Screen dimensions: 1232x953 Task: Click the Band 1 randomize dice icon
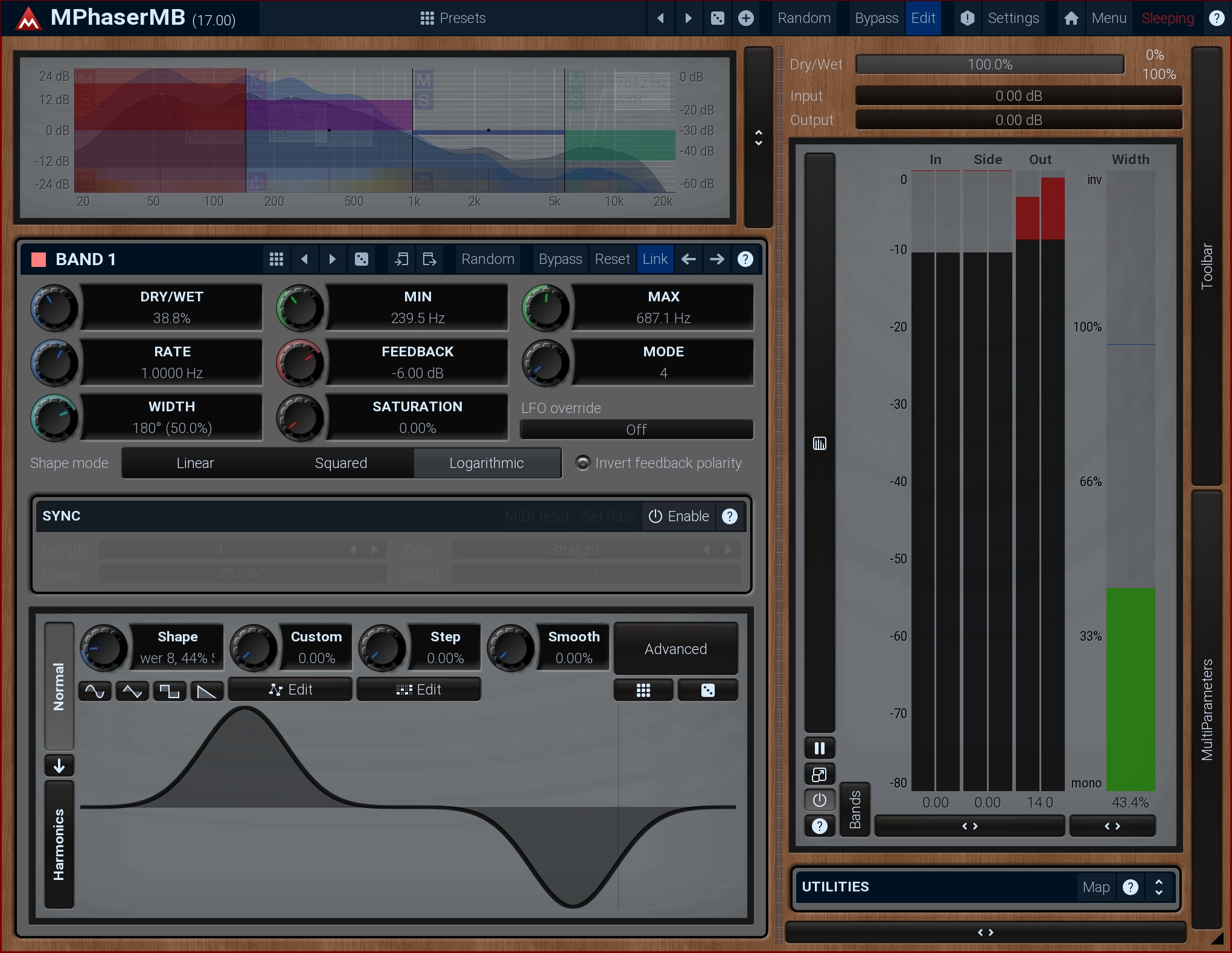coord(361,259)
